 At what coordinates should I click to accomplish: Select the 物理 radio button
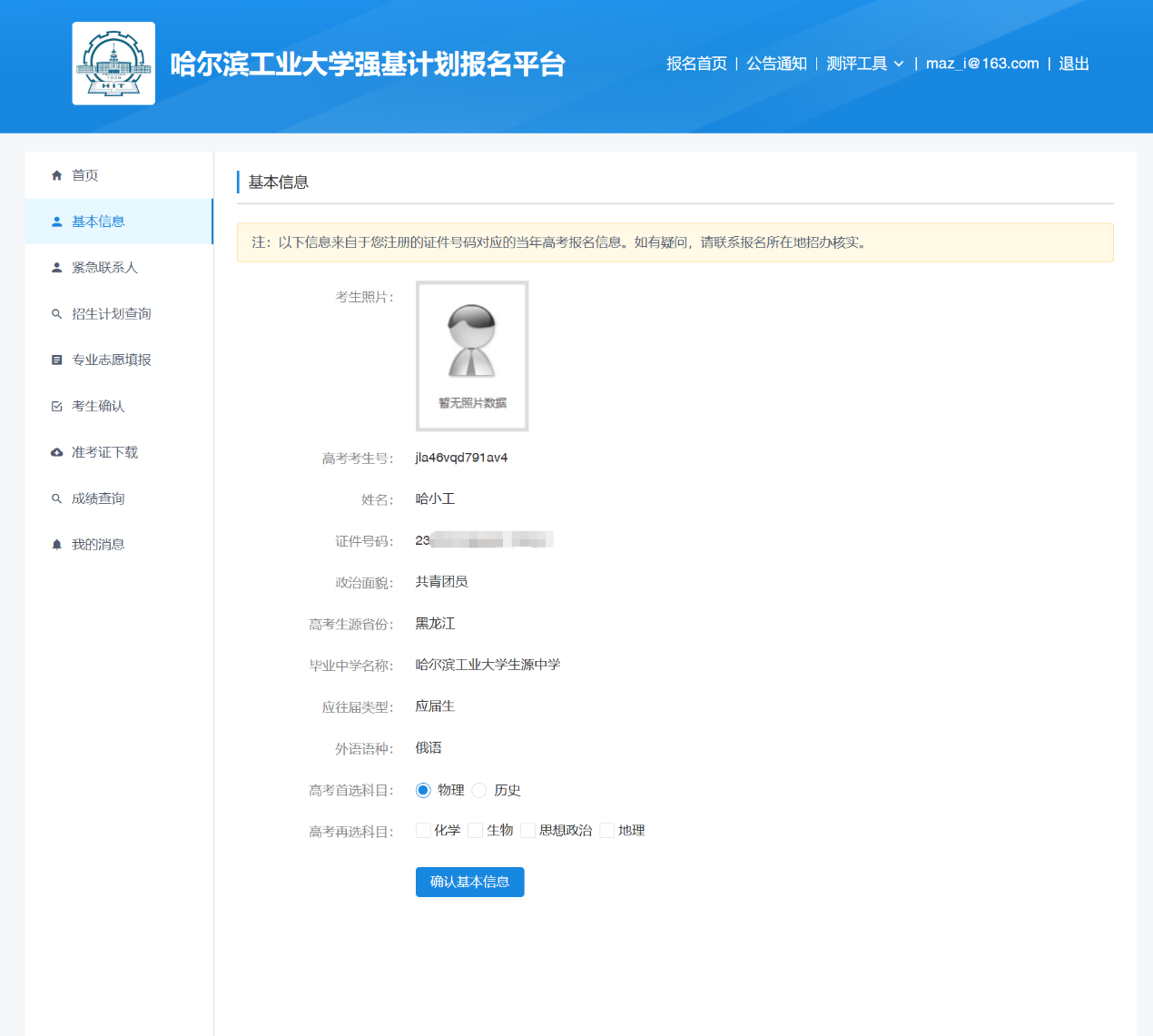click(423, 790)
